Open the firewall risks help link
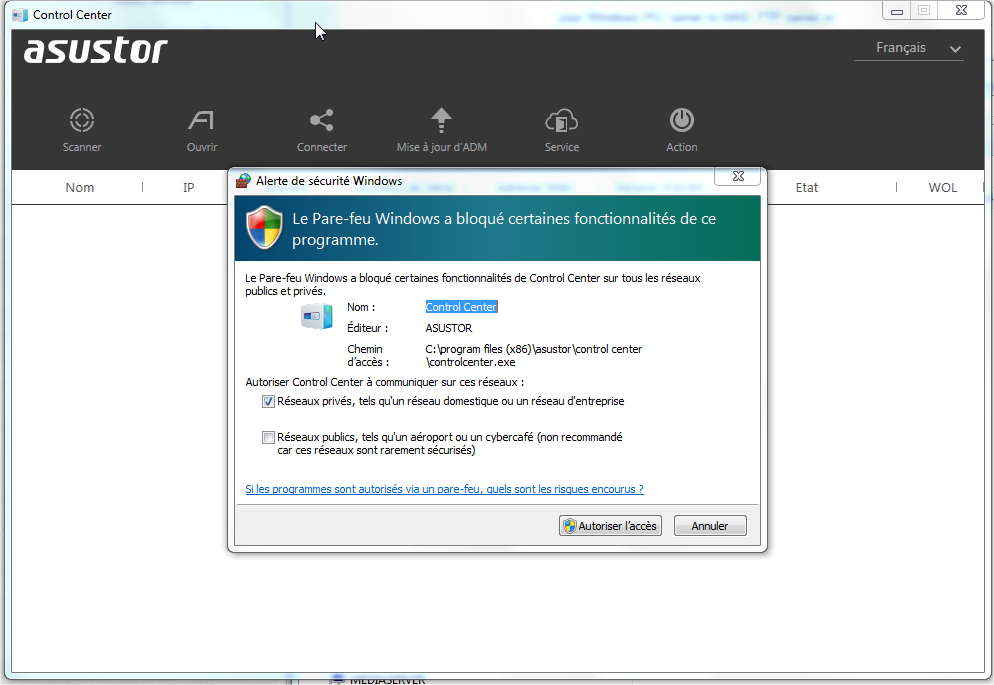 click(444, 489)
